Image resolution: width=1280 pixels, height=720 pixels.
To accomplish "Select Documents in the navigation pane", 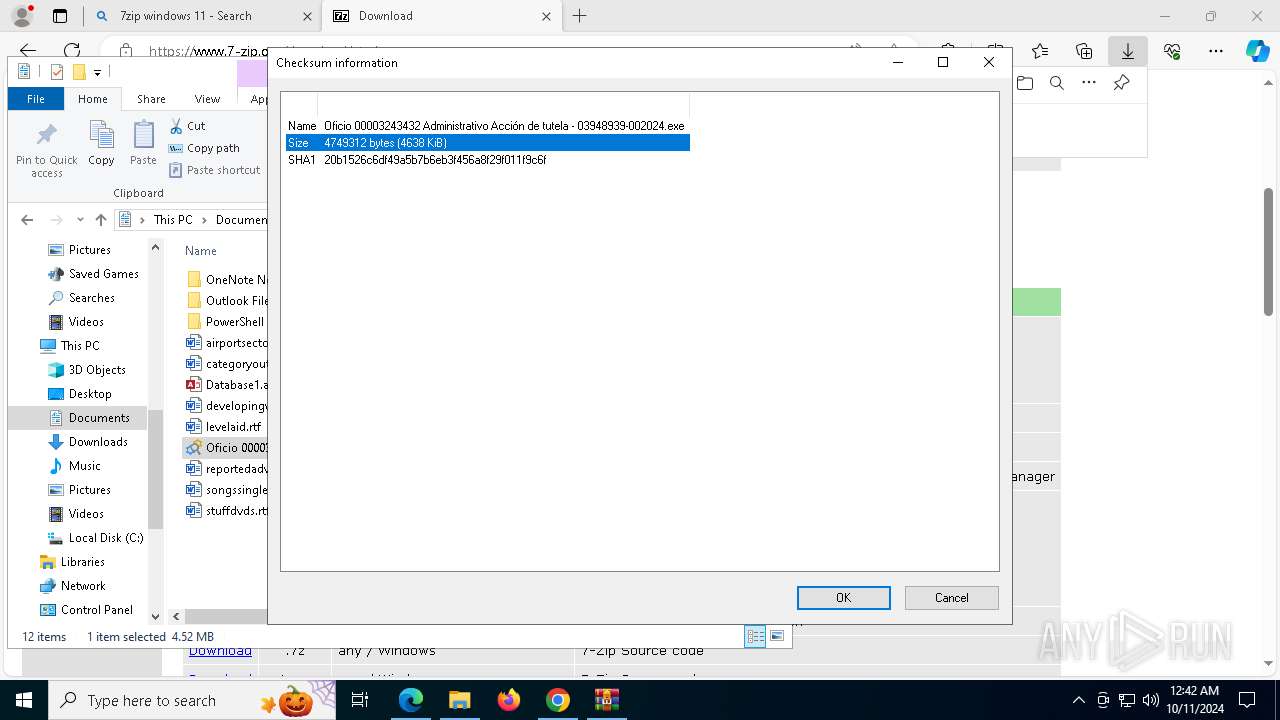I will click(99, 418).
